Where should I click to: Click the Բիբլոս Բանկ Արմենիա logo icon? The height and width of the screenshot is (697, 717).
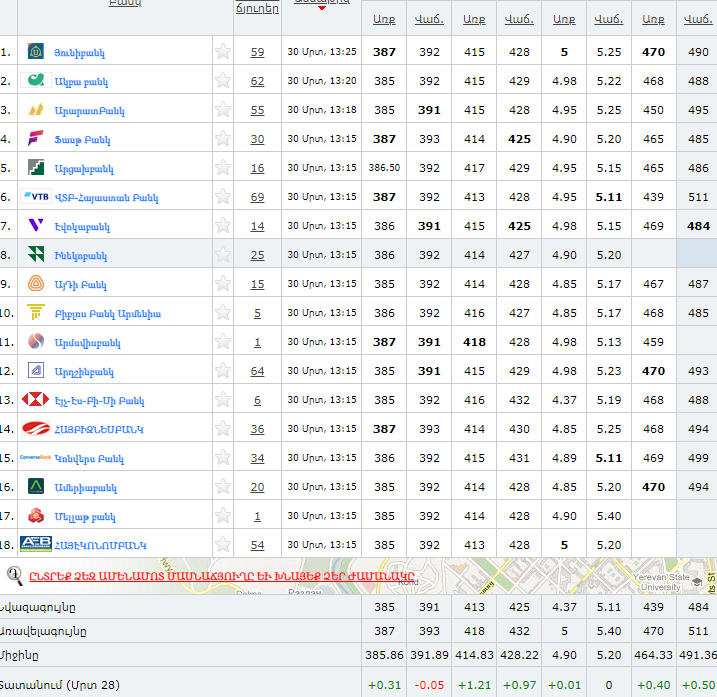pyautogui.click(x=36, y=312)
